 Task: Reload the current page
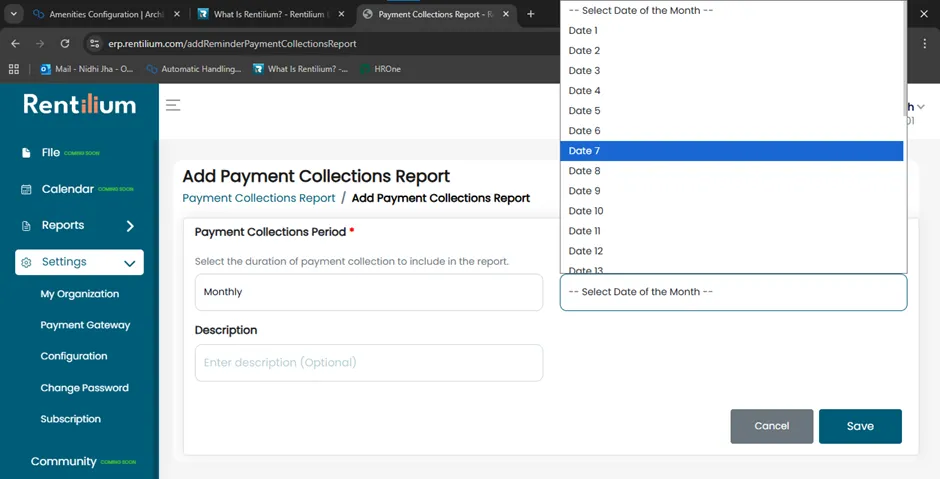pos(65,44)
